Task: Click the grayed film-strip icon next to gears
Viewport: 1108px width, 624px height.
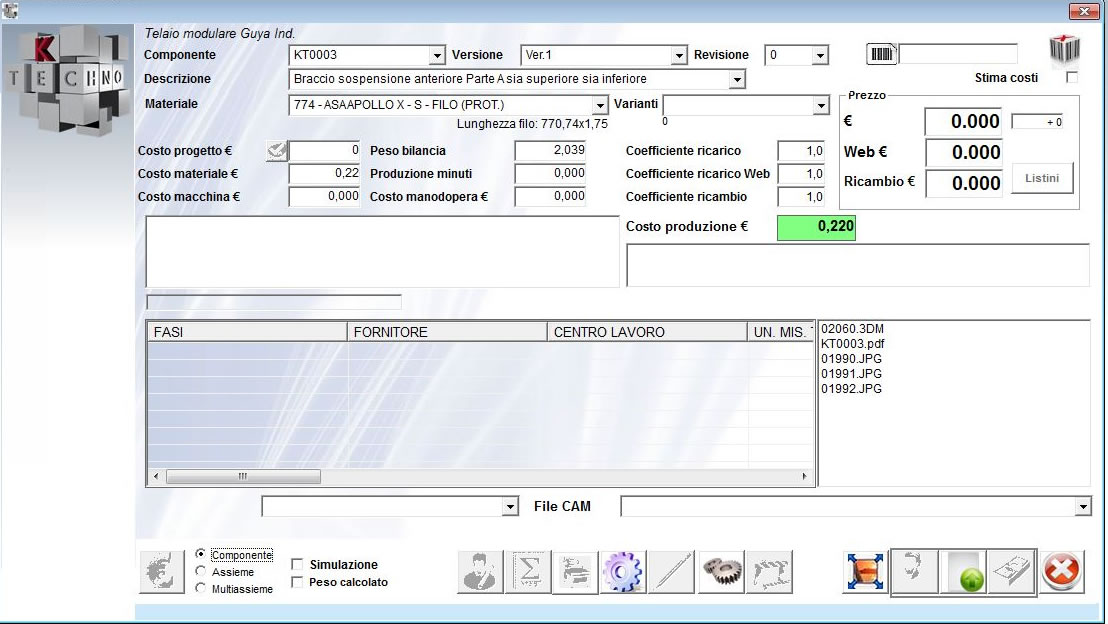Action: pos(770,571)
